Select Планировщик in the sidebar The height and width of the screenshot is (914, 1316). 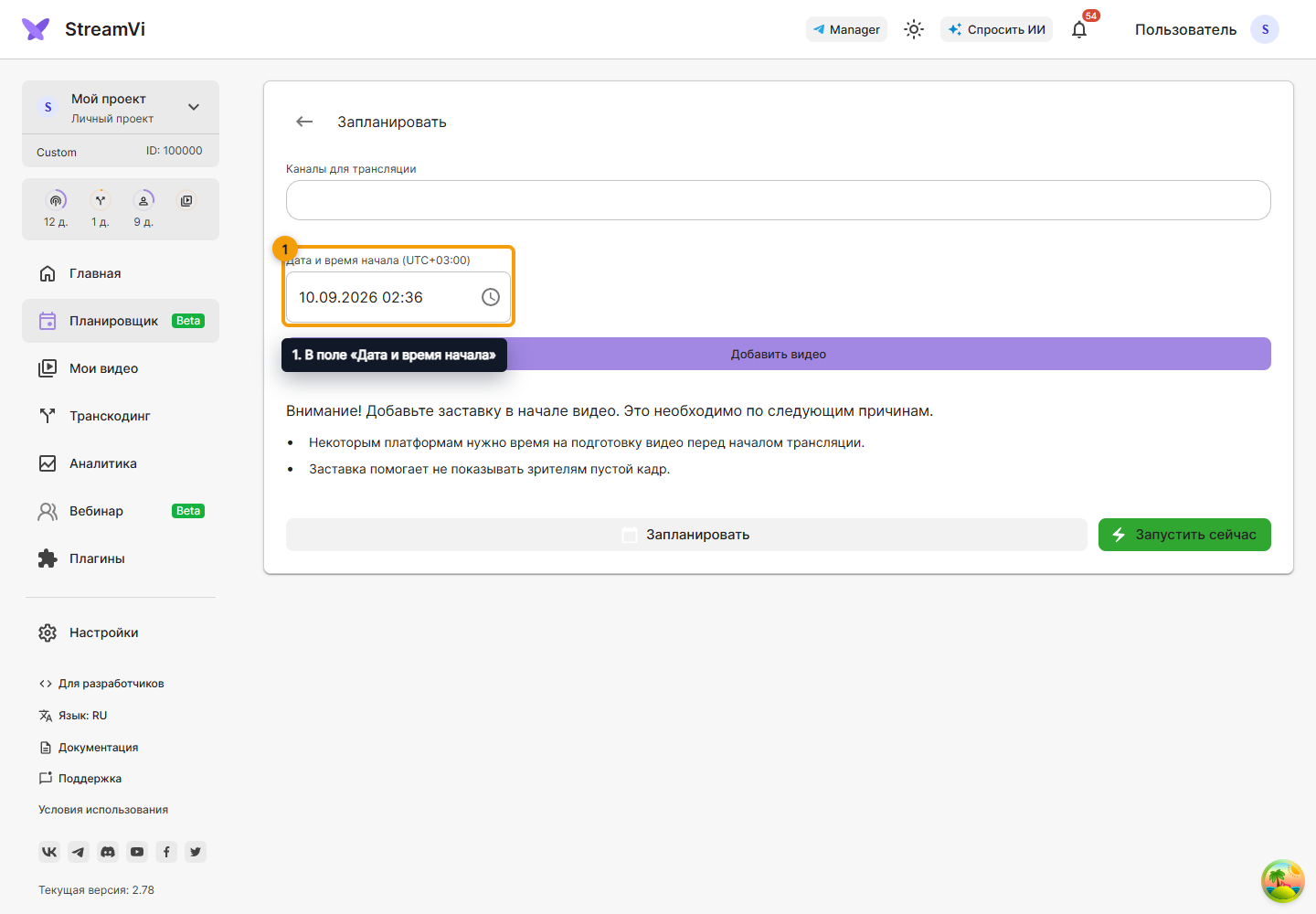point(121,321)
